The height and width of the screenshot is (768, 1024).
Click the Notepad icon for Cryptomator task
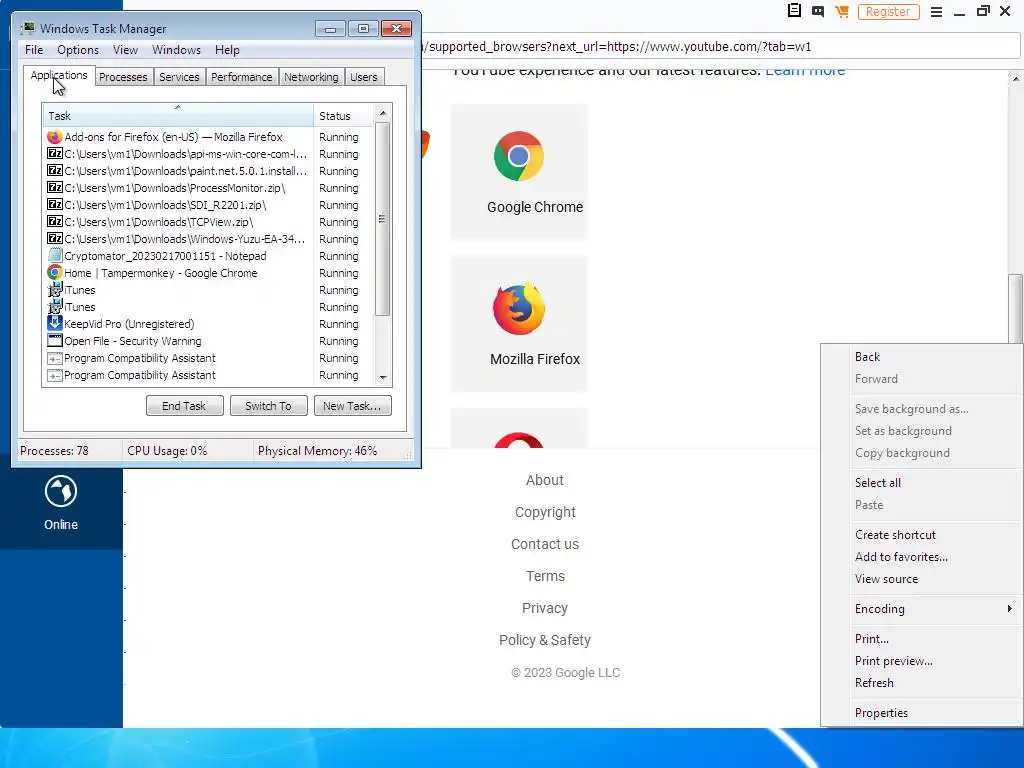click(55, 256)
